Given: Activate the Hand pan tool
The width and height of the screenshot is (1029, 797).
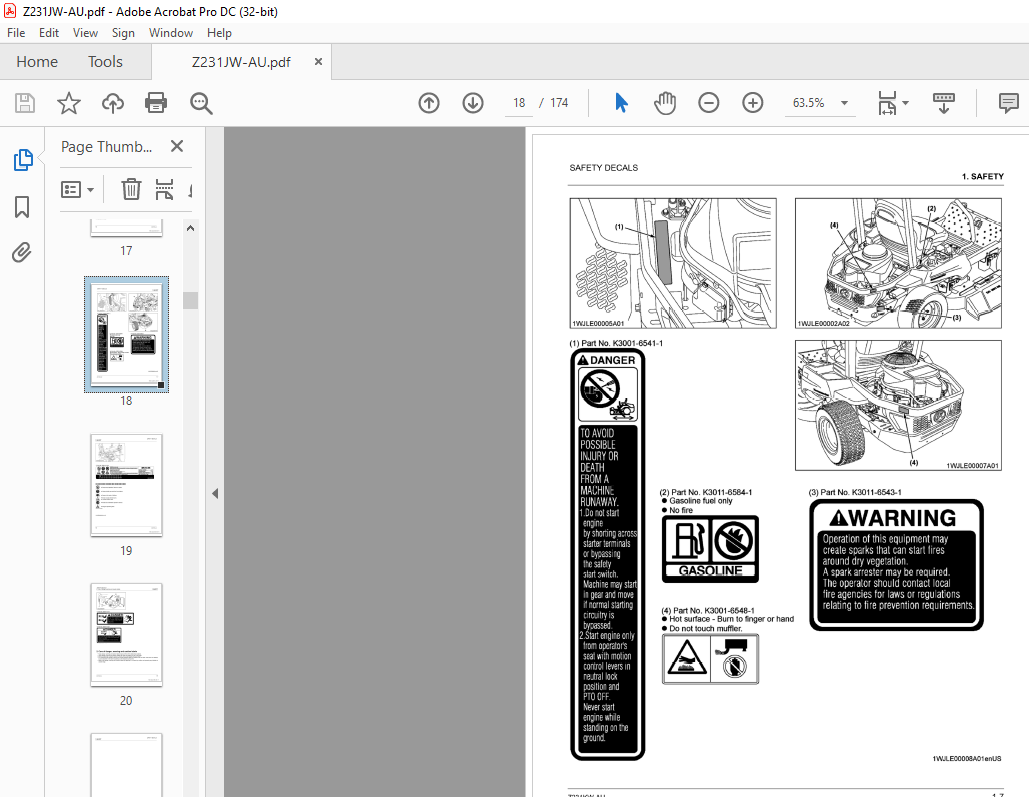Looking at the screenshot, I should [665, 103].
